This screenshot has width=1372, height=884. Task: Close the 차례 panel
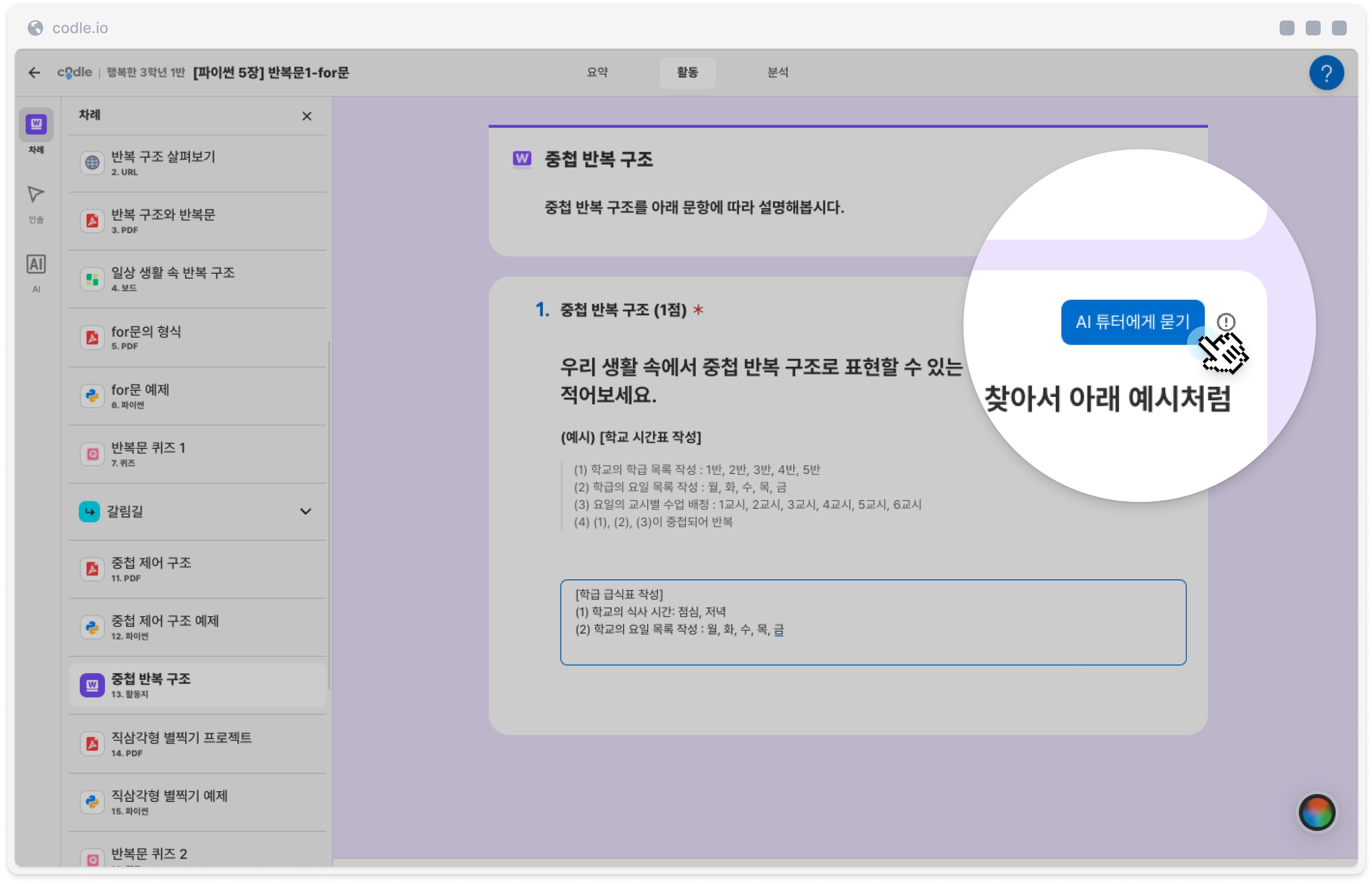[x=306, y=116]
